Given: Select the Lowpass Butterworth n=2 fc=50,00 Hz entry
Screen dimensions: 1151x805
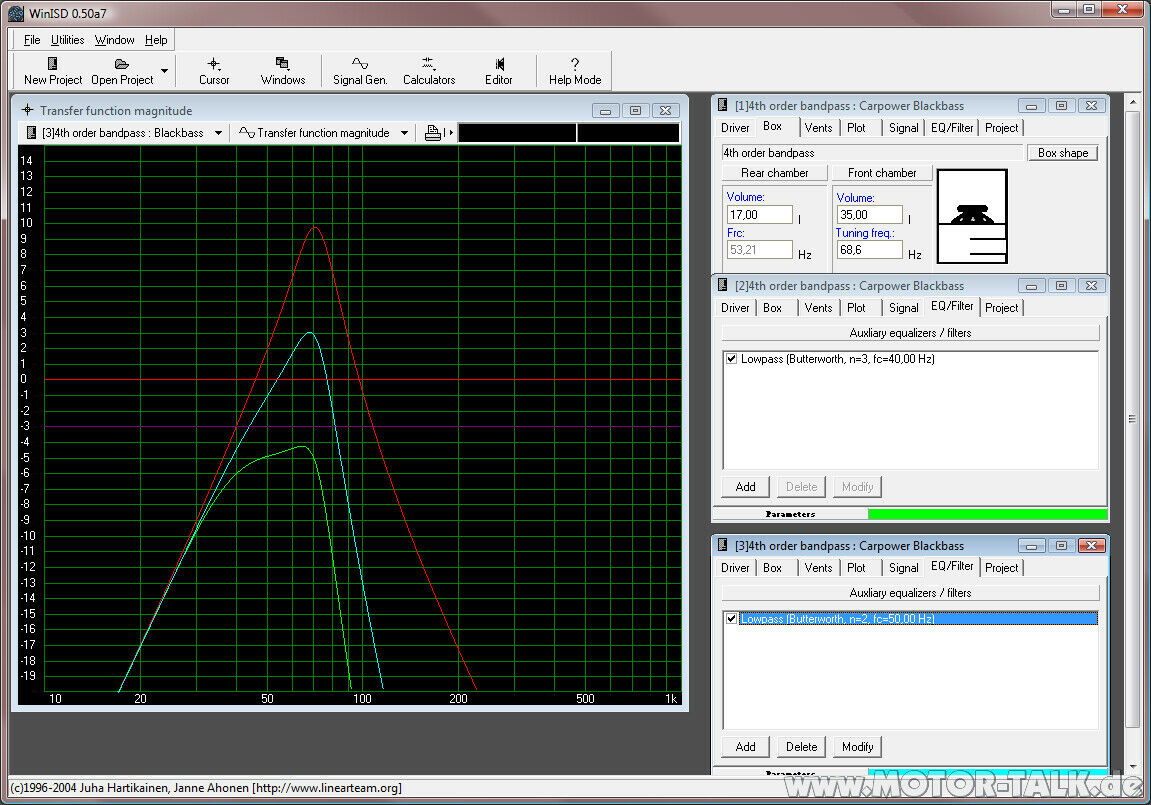Looking at the screenshot, I should pyautogui.click(x=918, y=619).
